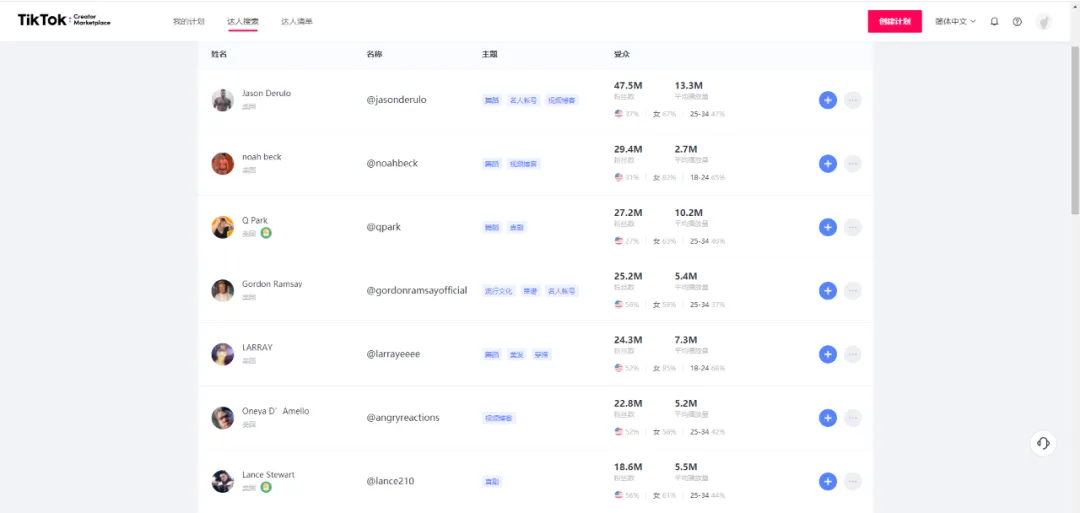The image size is (1080, 513).
Task: Click the pink 创建计划 button
Action: [895, 21]
